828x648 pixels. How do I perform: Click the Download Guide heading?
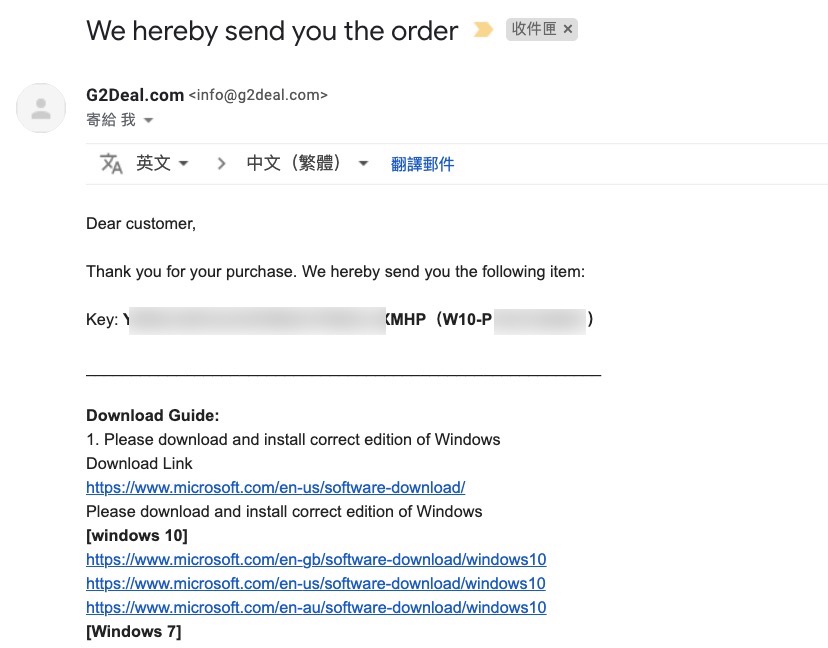152,416
